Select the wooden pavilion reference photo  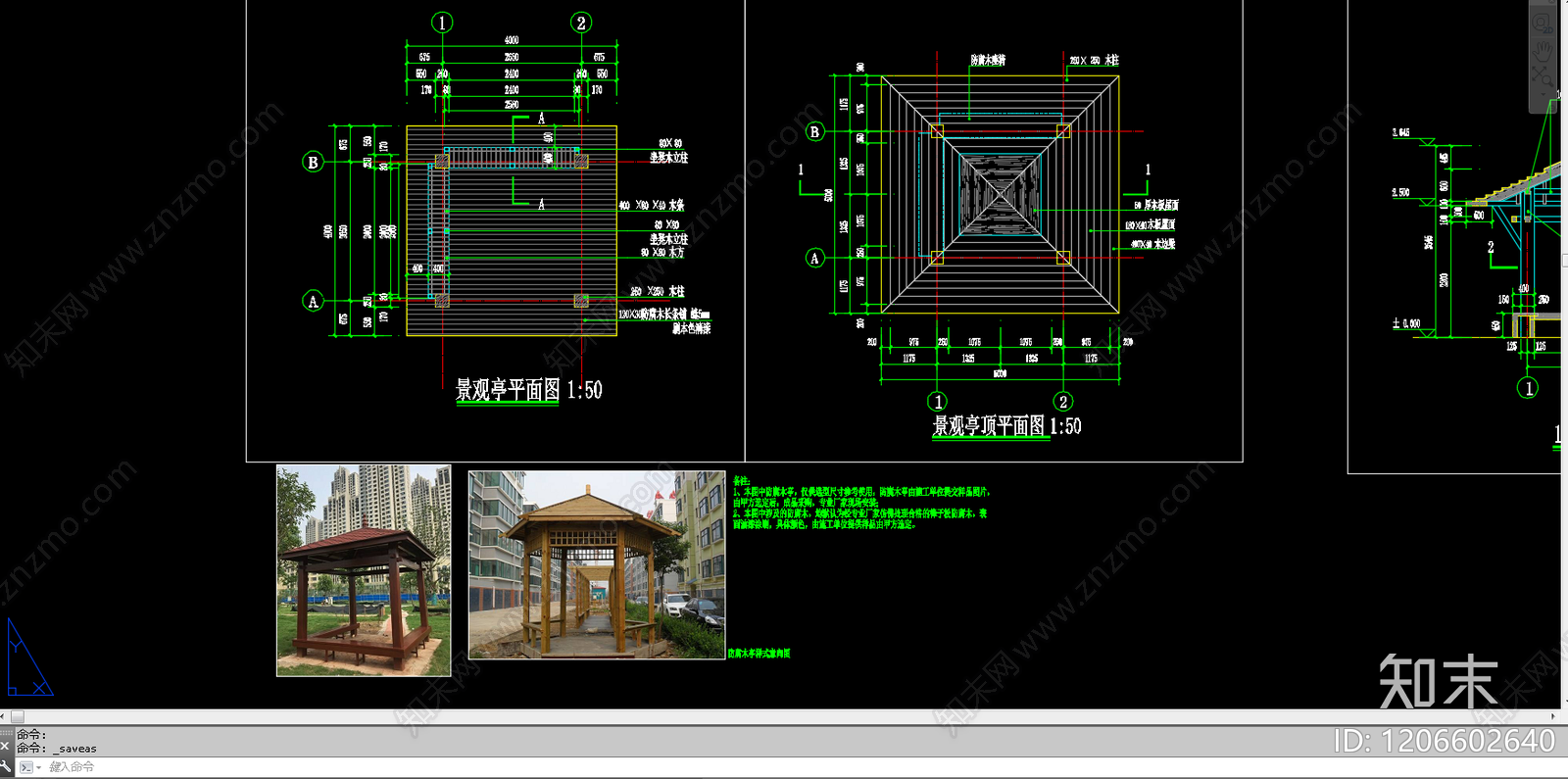click(x=597, y=564)
